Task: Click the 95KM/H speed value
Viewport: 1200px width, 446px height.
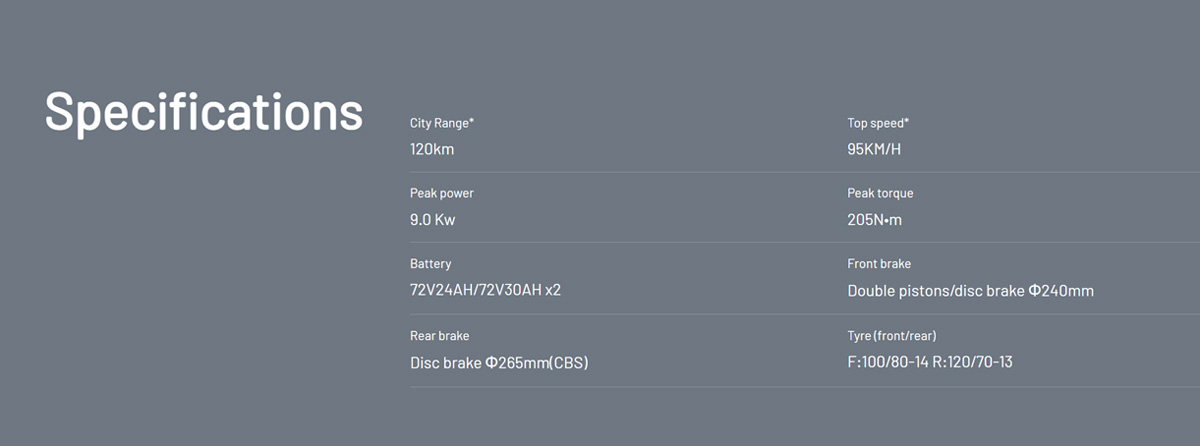Action: [x=874, y=149]
